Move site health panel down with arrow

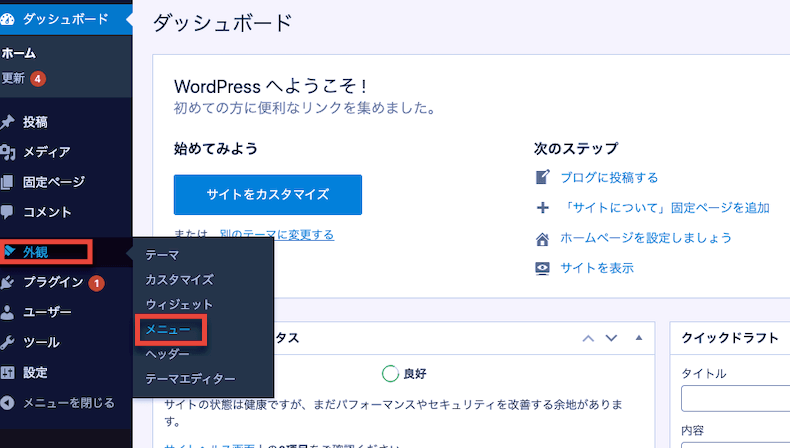tap(611, 338)
